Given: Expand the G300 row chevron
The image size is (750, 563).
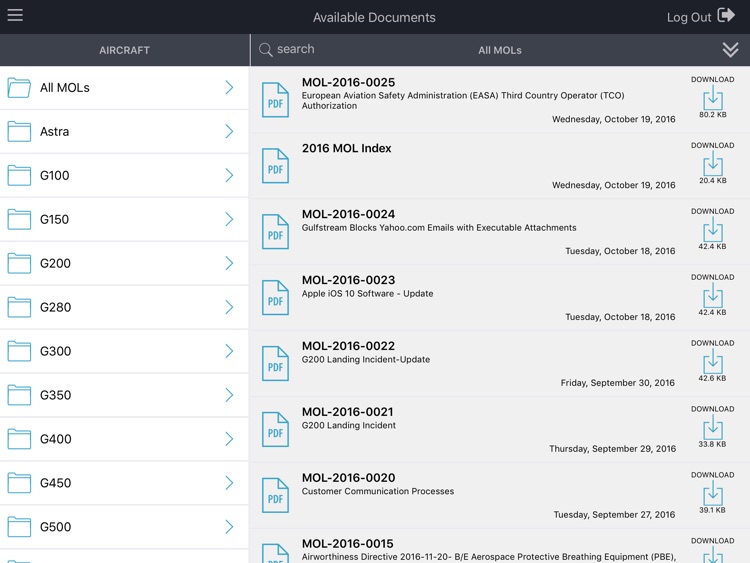Looking at the screenshot, I should [229, 351].
